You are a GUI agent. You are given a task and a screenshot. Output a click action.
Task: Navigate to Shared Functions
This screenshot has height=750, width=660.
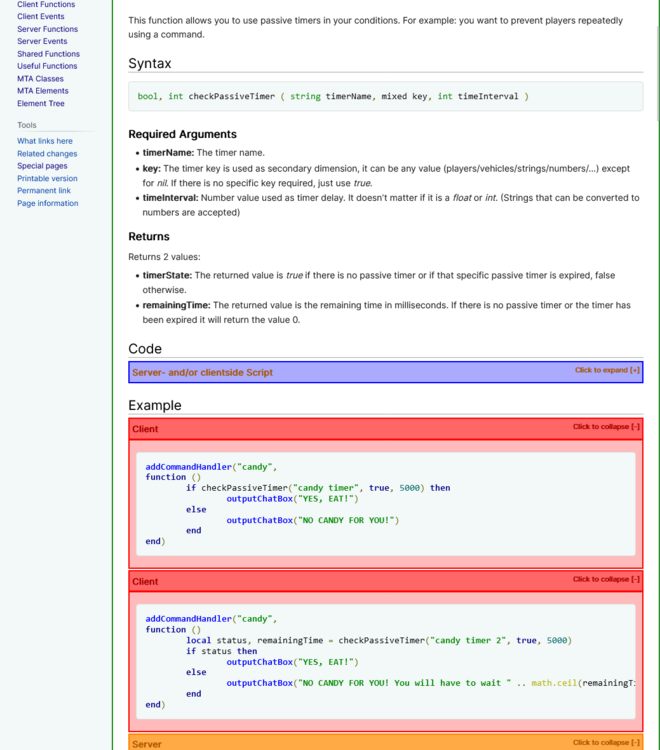pos(48,54)
